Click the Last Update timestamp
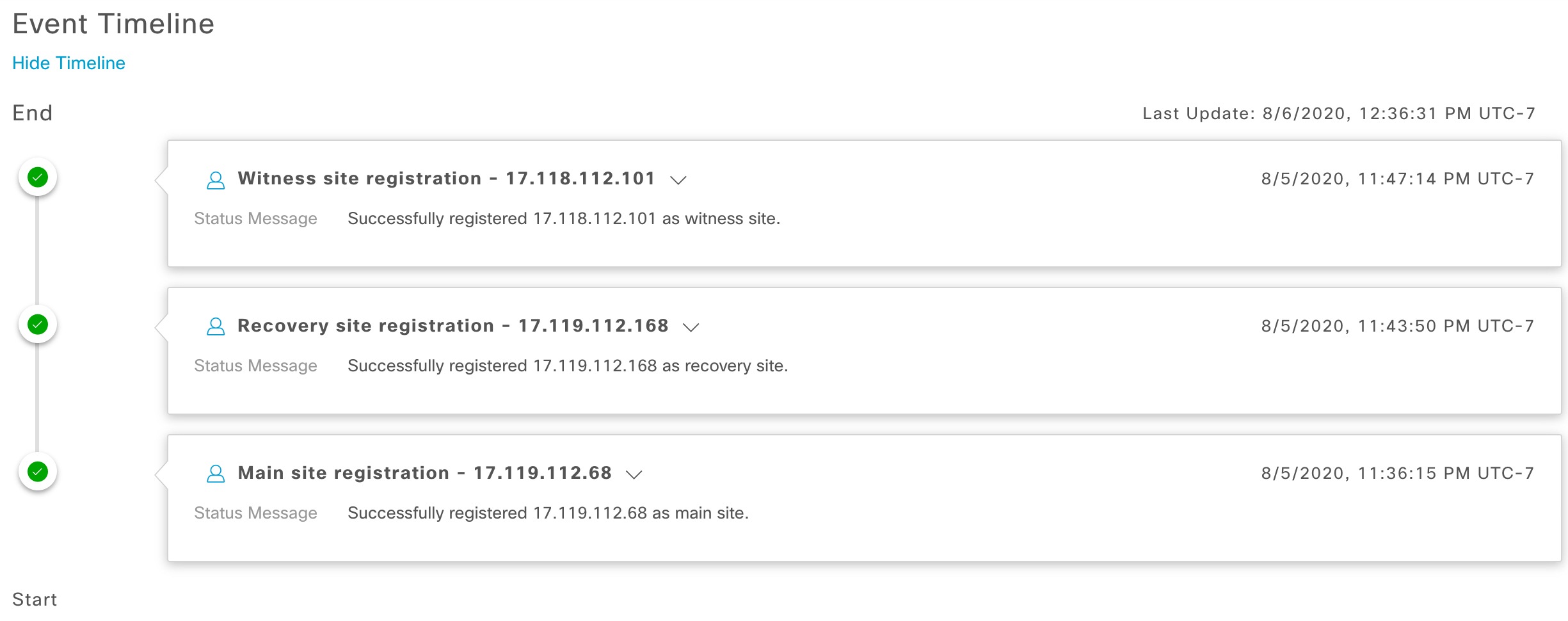This screenshot has width=1568, height=621. point(1338,114)
